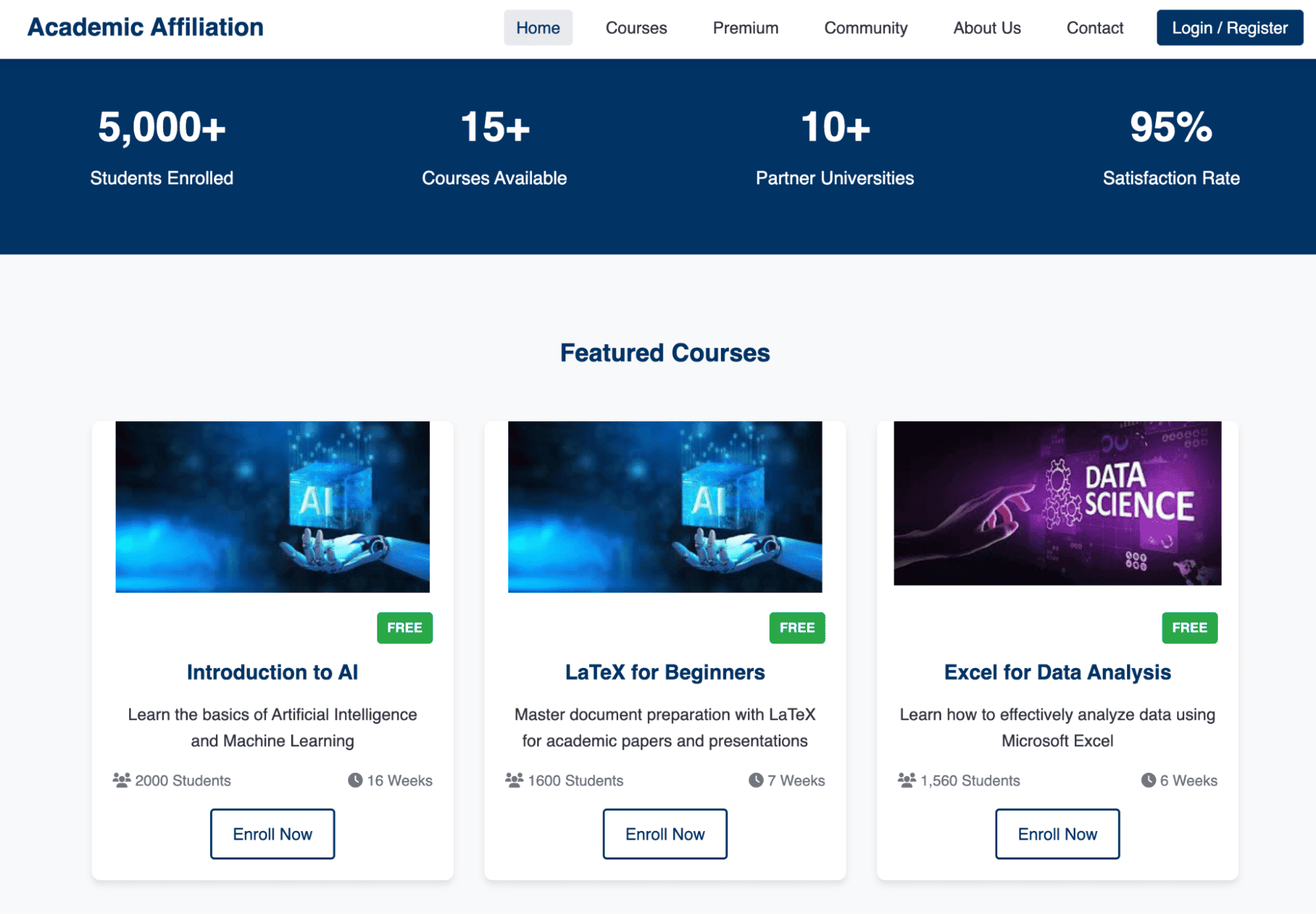Click the Academic Affiliation logo
1316x914 pixels.
pos(145,27)
